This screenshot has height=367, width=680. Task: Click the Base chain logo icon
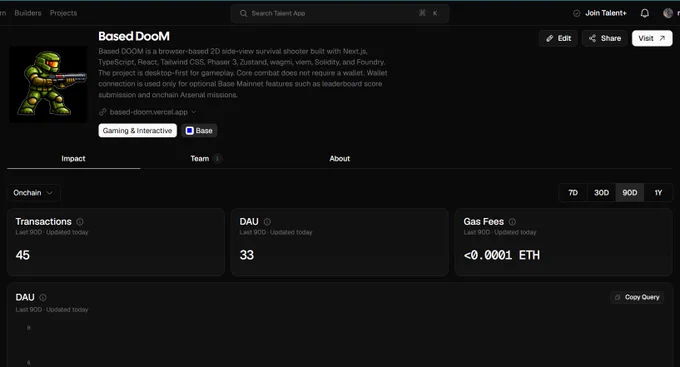[190, 131]
